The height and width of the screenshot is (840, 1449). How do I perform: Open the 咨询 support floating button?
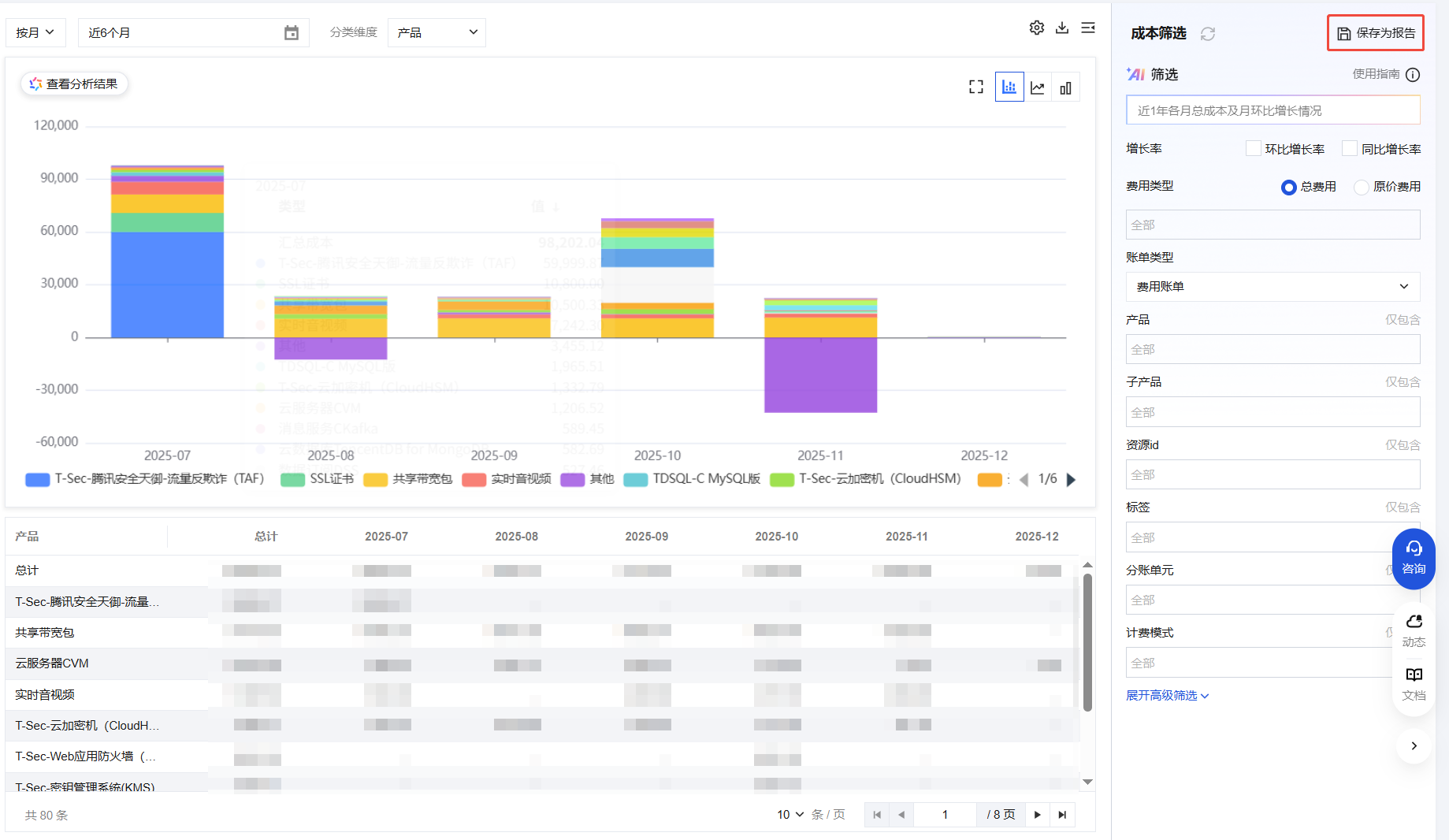(x=1414, y=558)
